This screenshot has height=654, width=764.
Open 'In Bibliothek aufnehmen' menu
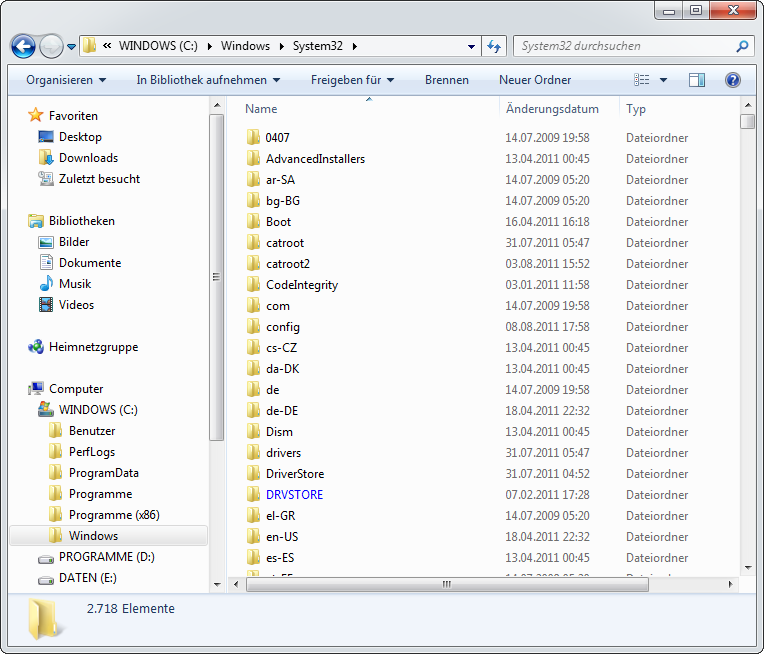click(208, 80)
